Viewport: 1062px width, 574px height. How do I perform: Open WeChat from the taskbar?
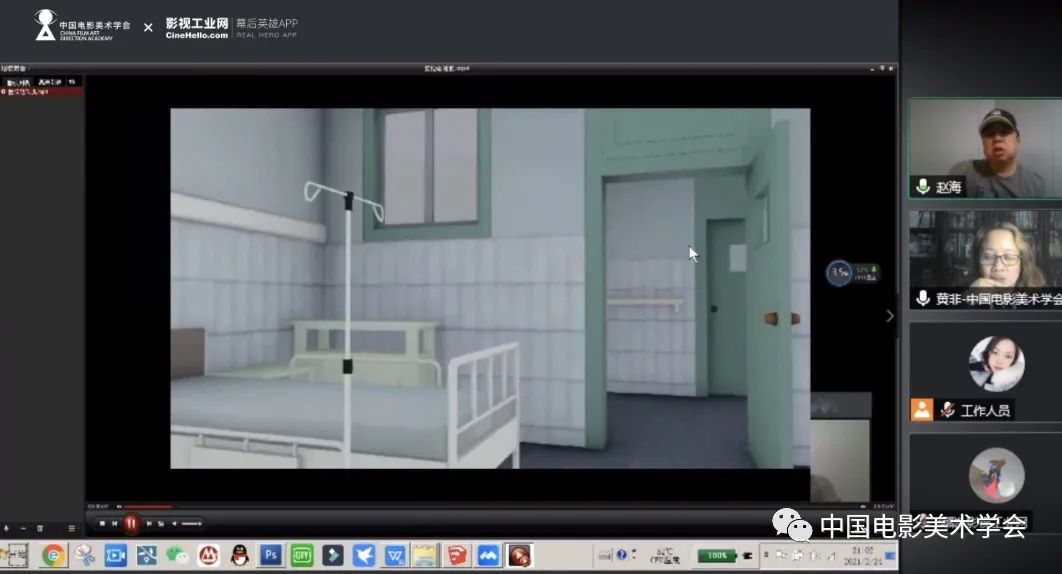(177, 555)
